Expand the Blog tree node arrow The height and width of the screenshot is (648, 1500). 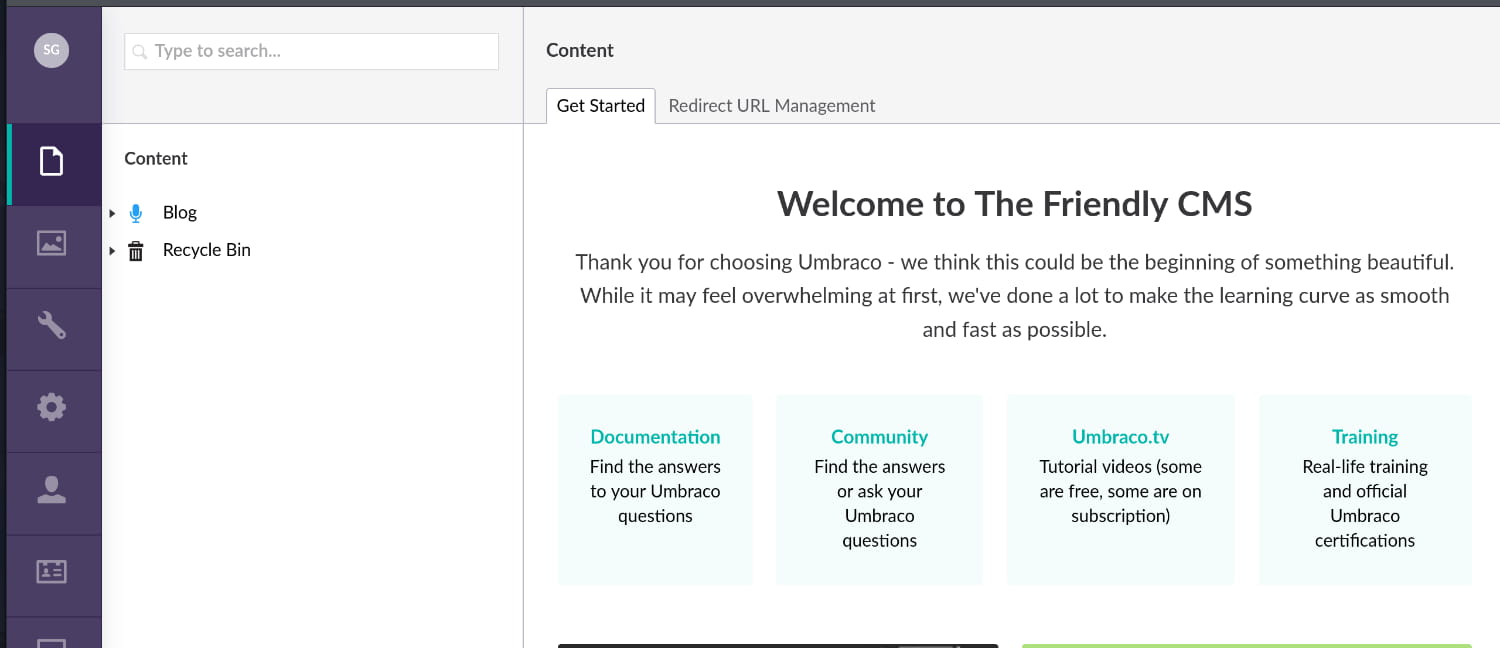coord(112,213)
